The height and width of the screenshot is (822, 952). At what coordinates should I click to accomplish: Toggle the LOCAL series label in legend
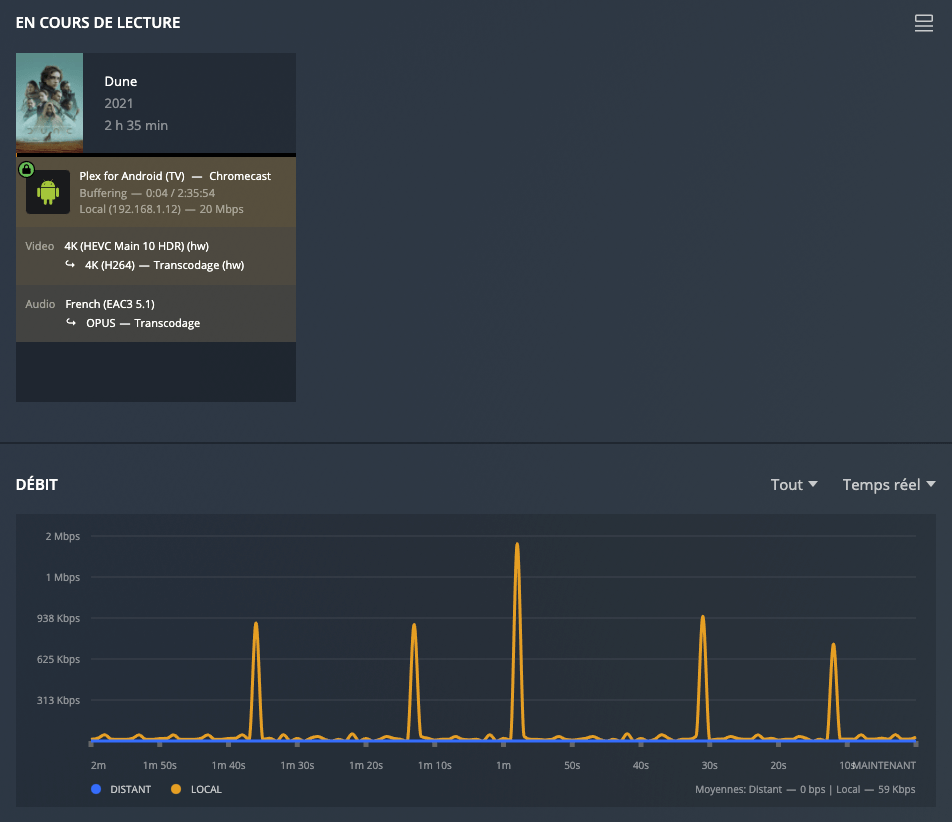[205, 789]
